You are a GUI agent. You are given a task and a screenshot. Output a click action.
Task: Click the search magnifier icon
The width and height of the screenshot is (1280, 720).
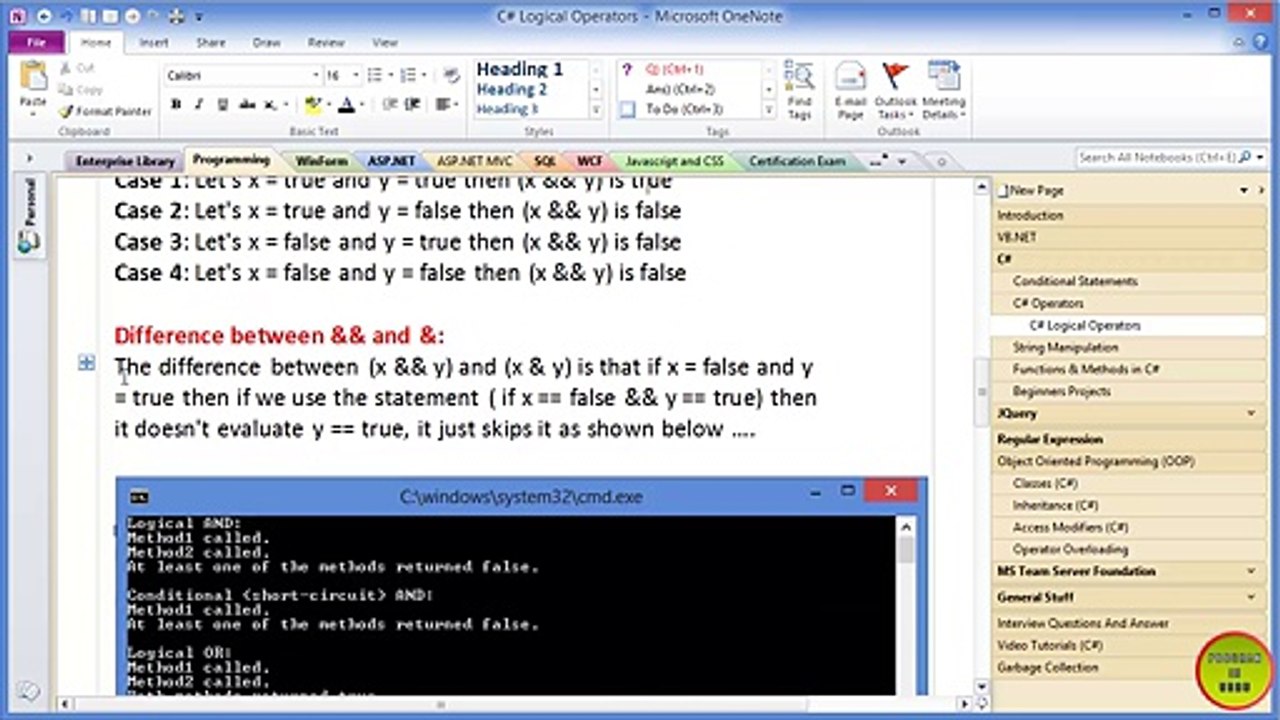1244,158
